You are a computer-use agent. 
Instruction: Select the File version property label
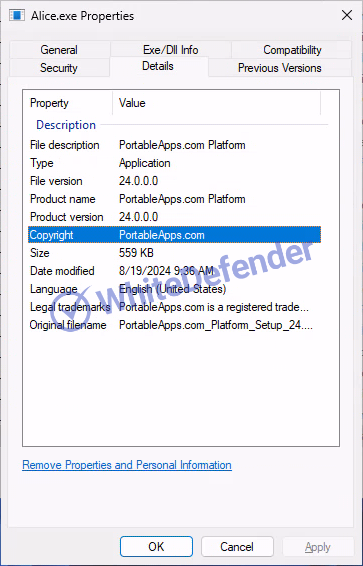click(56, 181)
